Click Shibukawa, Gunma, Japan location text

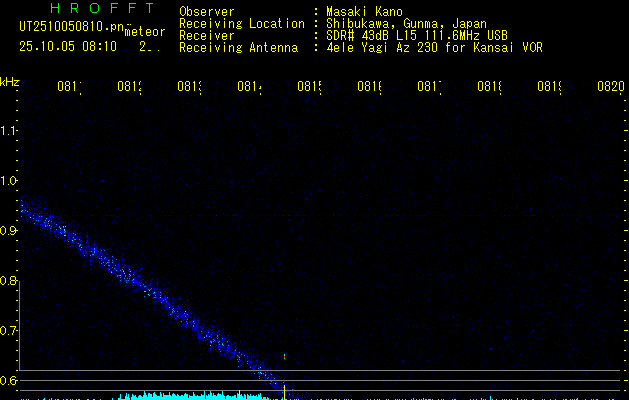pos(401,23)
